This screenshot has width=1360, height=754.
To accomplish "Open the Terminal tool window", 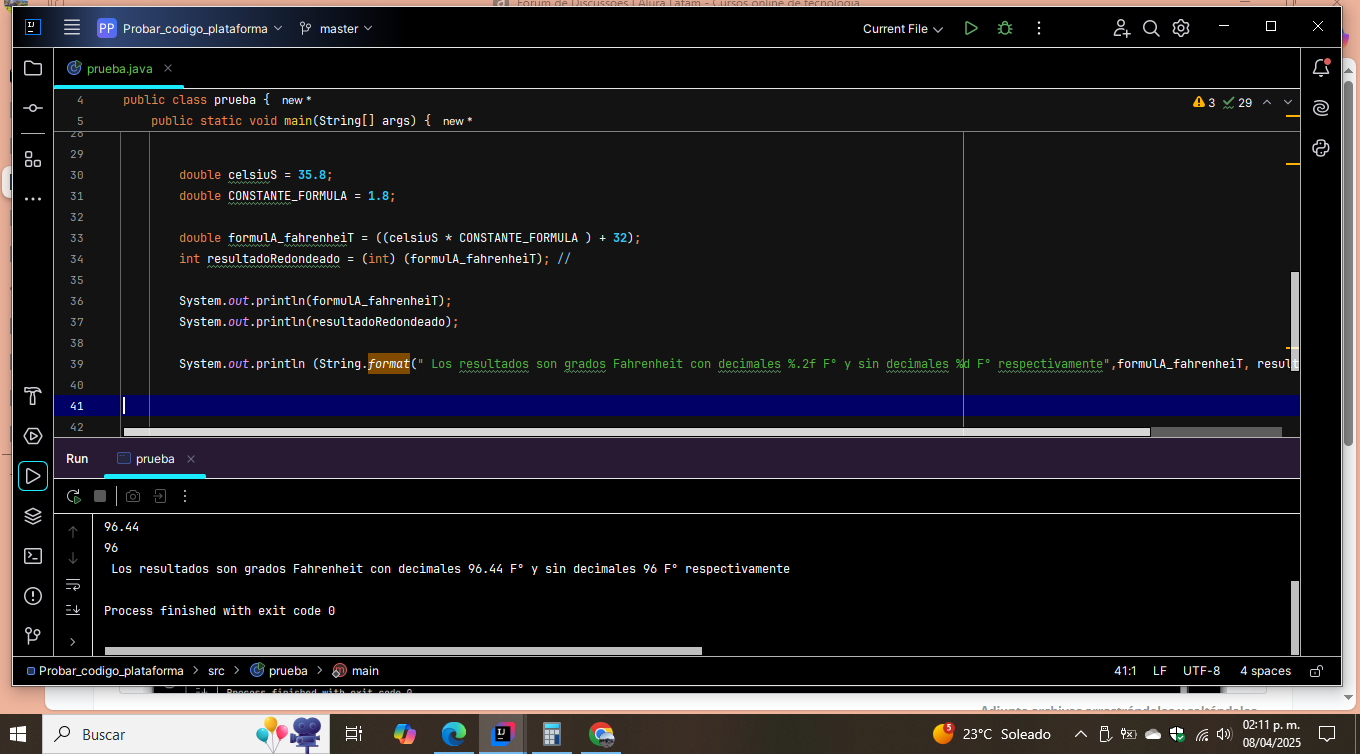I will [33, 556].
